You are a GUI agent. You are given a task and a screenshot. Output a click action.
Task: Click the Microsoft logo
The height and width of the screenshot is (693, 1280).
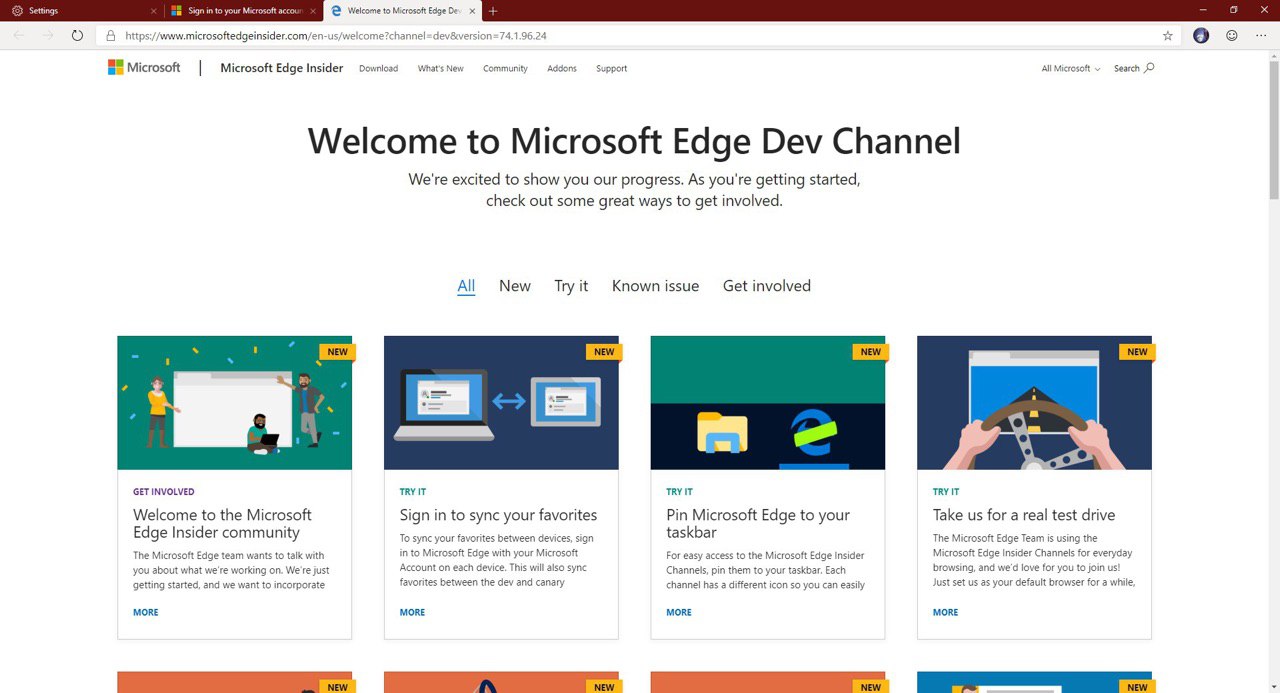(144, 68)
